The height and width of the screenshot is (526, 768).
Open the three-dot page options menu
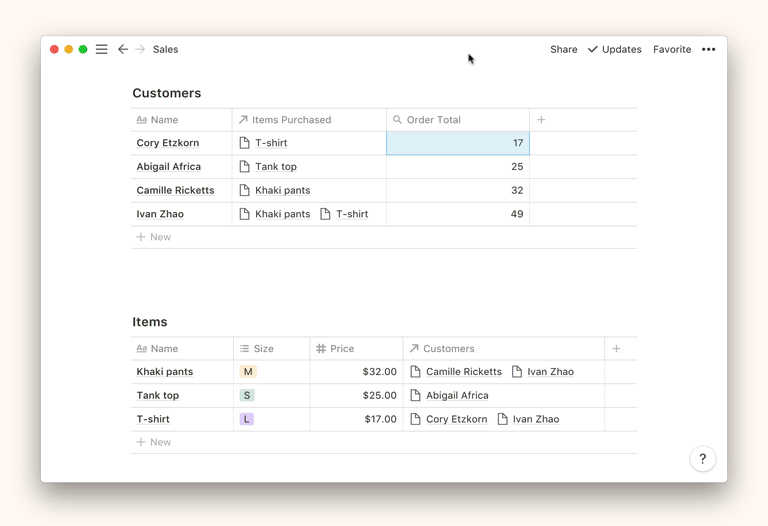[x=708, y=49]
